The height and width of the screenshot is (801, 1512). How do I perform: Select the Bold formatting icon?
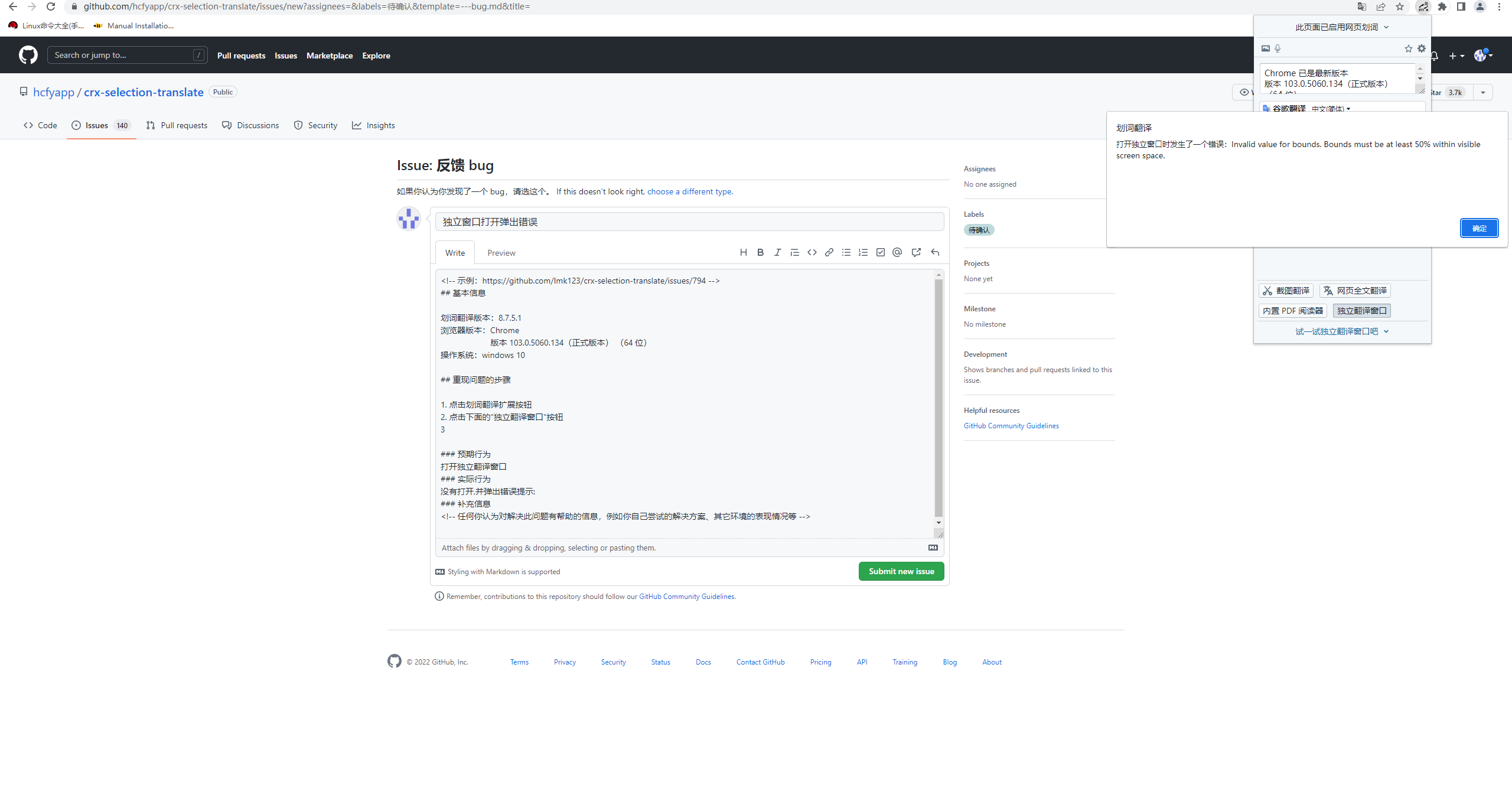tap(761, 252)
